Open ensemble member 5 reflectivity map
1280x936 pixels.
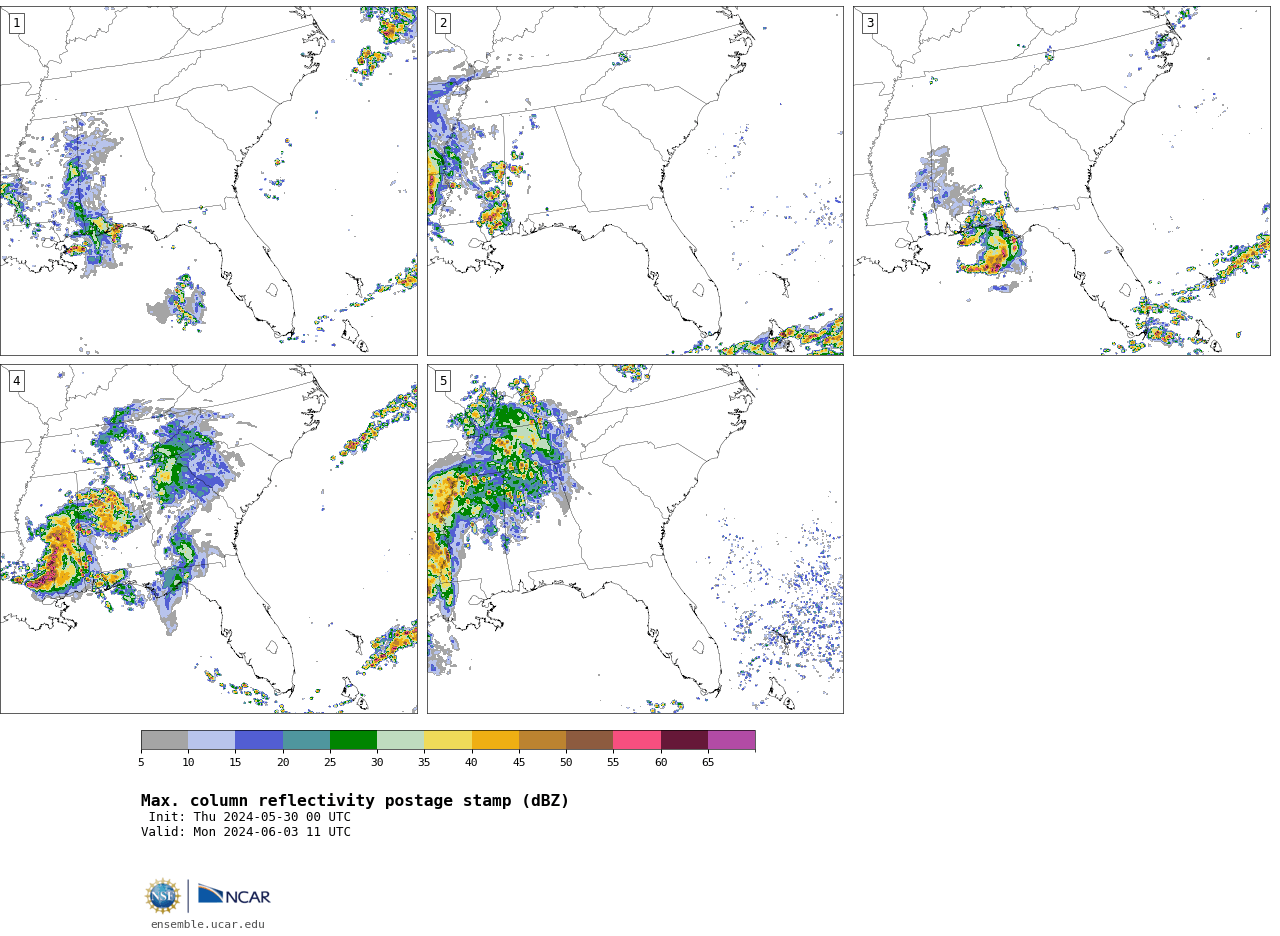pos(635,539)
